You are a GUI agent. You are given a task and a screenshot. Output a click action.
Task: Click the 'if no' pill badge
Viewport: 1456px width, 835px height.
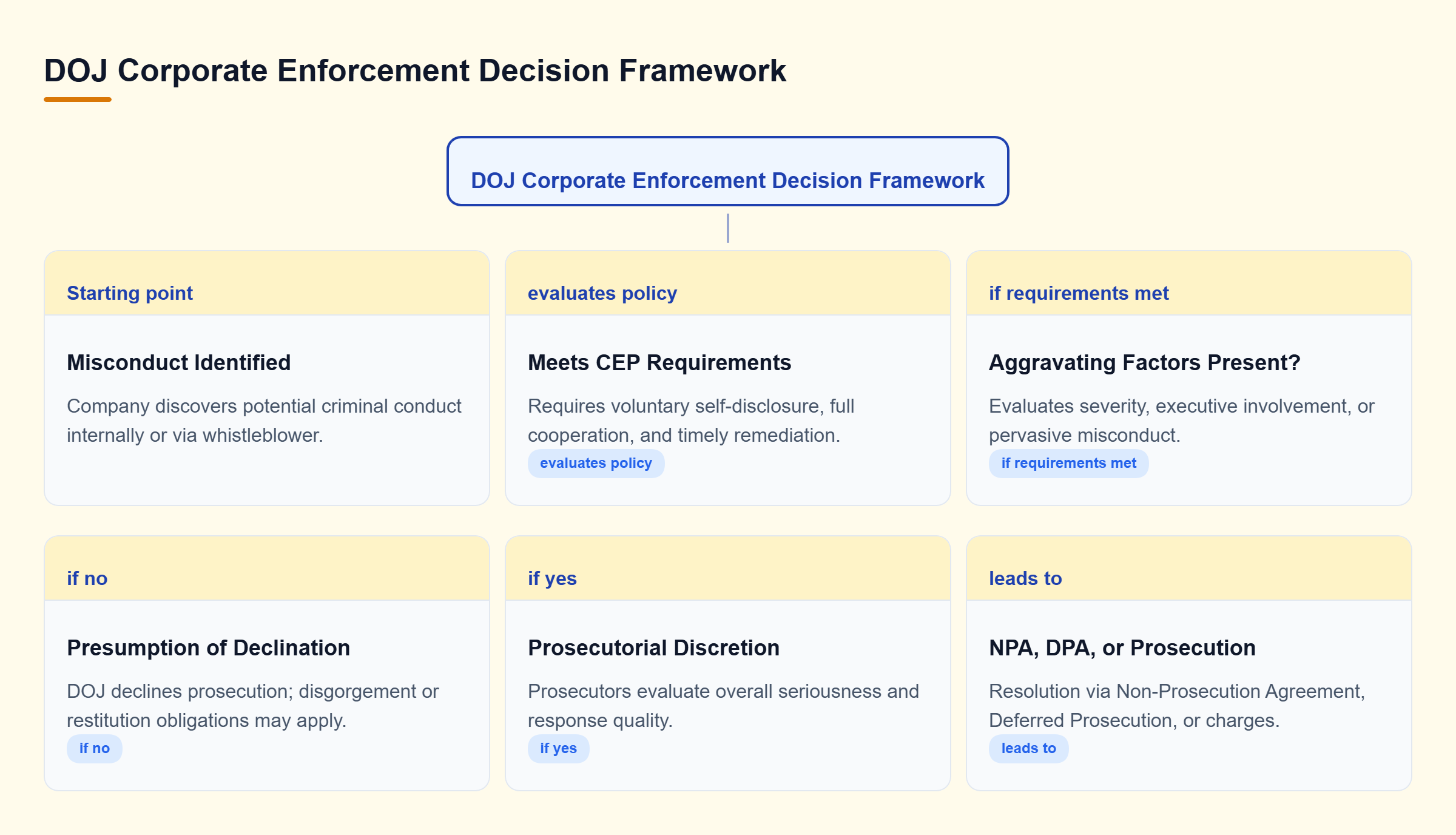click(95, 748)
